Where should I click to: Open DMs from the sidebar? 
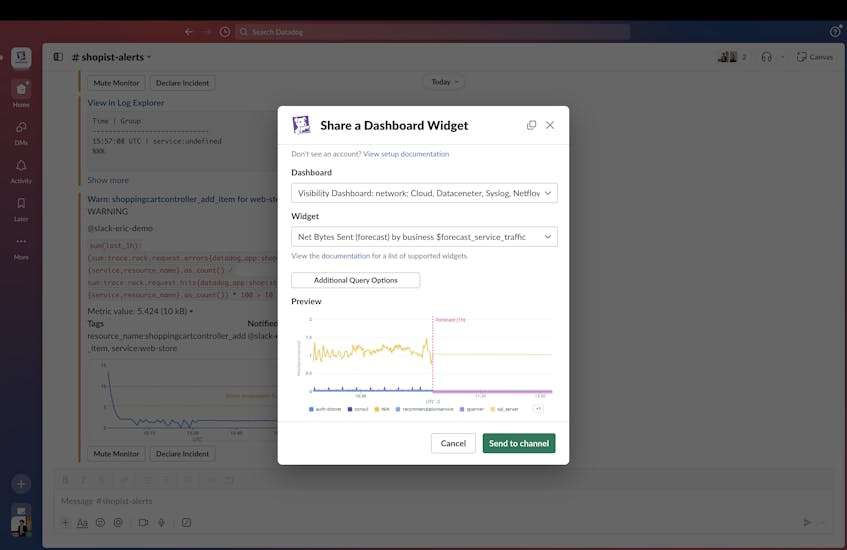(x=21, y=132)
